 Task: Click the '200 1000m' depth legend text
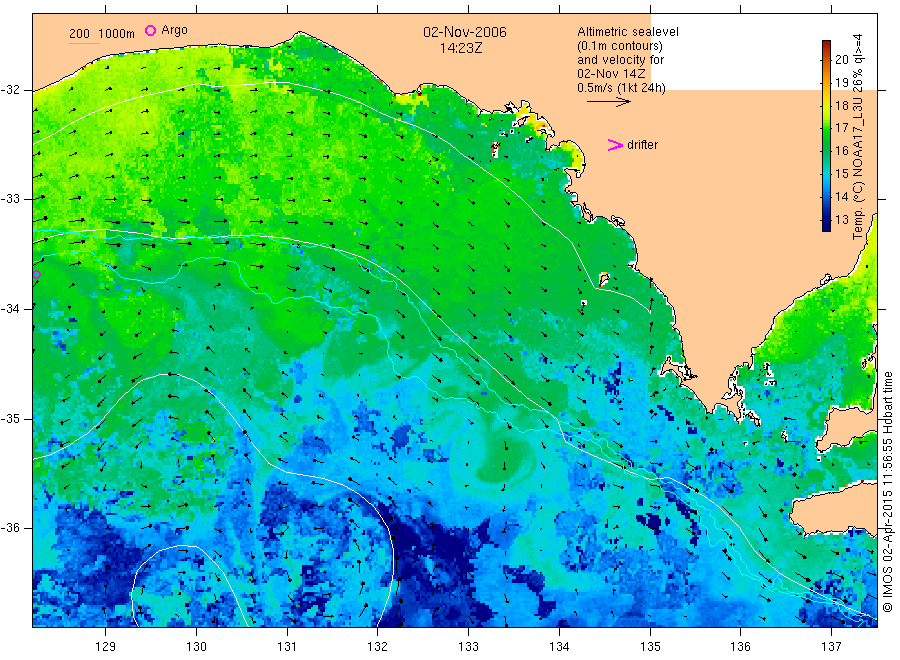(102, 34)
